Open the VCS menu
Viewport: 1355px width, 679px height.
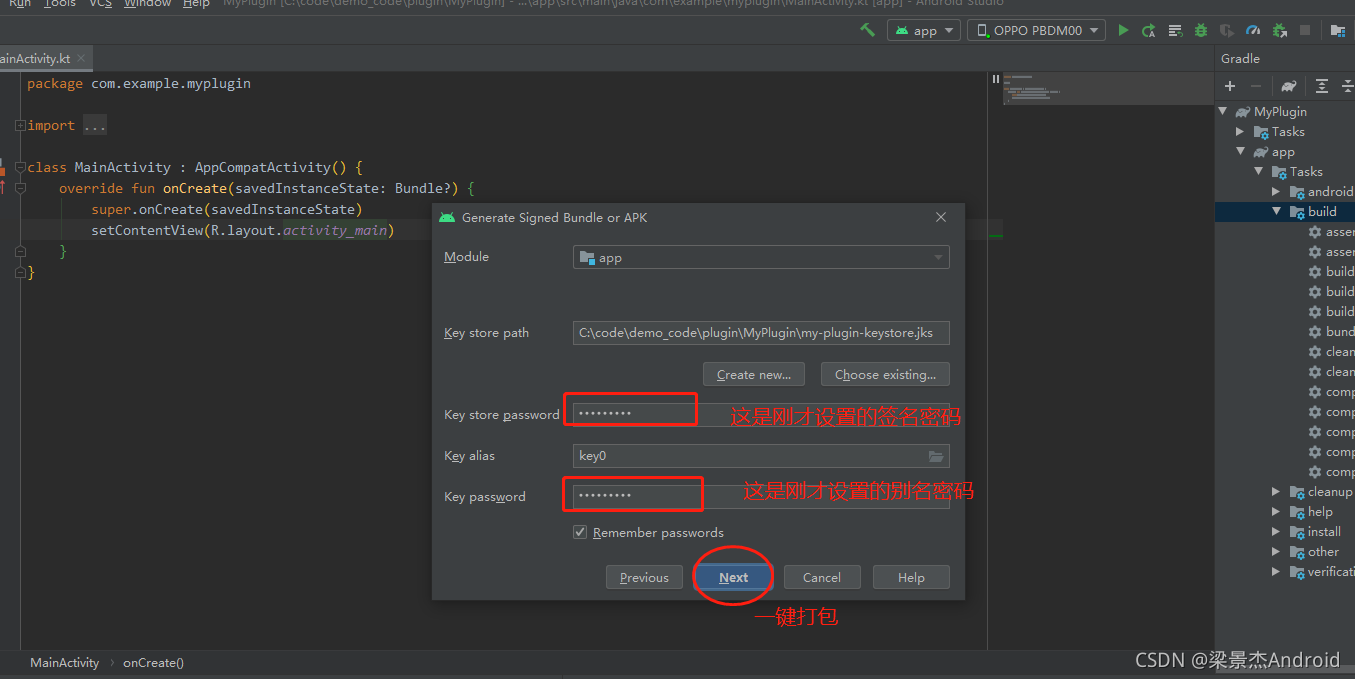pos(100,4)
